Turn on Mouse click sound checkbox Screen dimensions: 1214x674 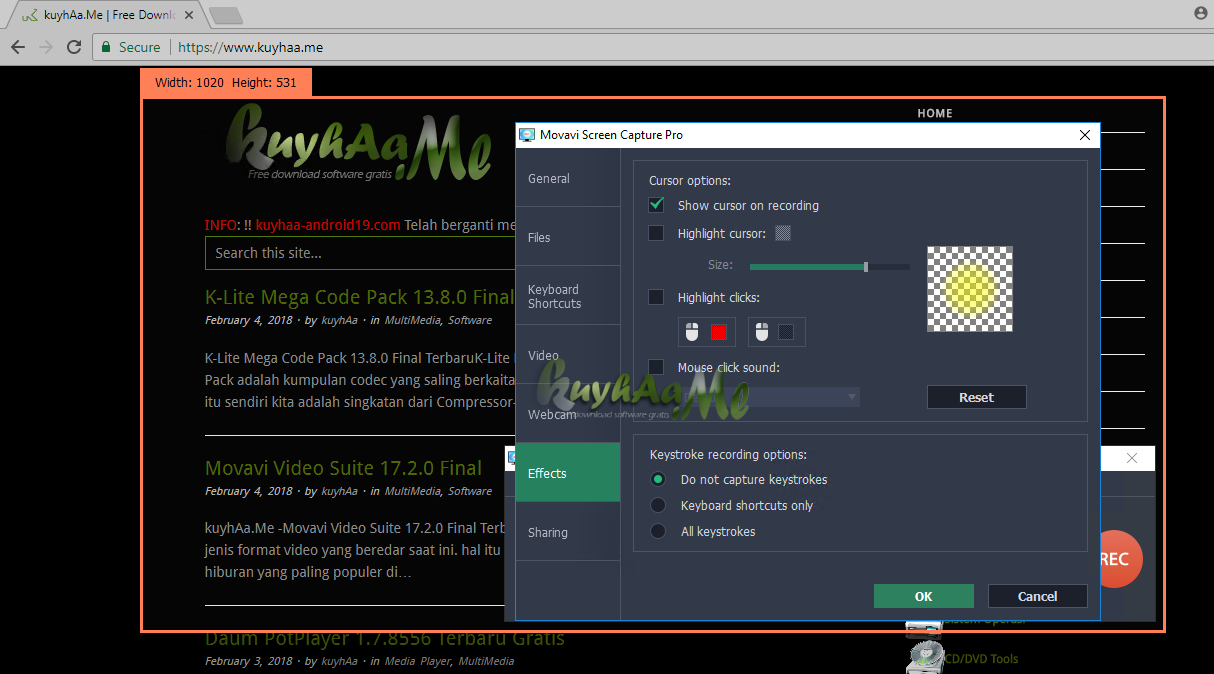click(x=656, y=367)
